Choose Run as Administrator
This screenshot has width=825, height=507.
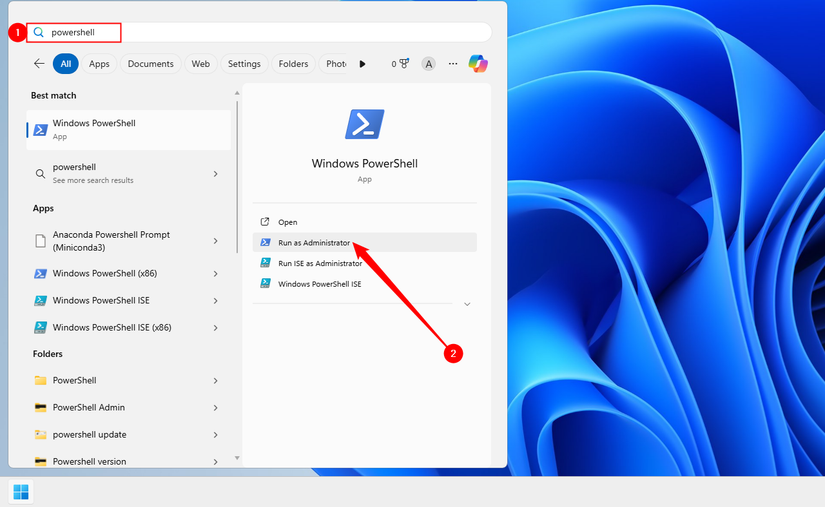tap(365, 242)
